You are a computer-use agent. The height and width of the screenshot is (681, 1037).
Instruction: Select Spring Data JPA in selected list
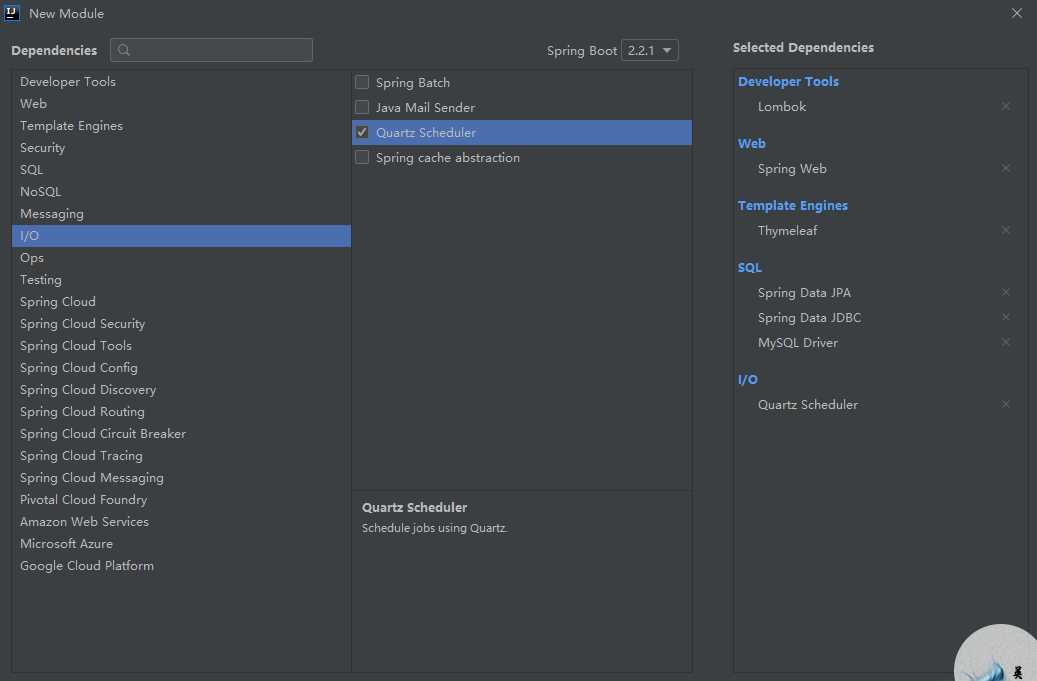pyautogui.click(x=804, y=293)
